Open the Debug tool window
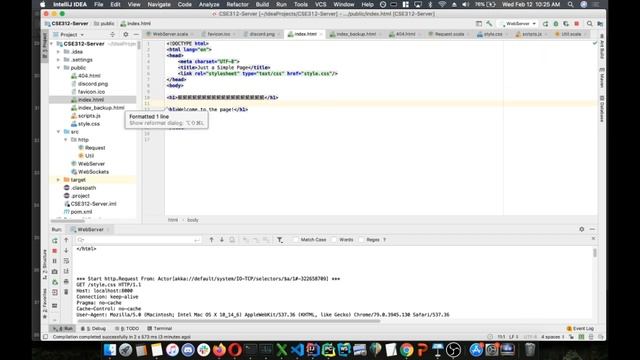The width and height of the screenshot is (640, 360). point(93,328)
